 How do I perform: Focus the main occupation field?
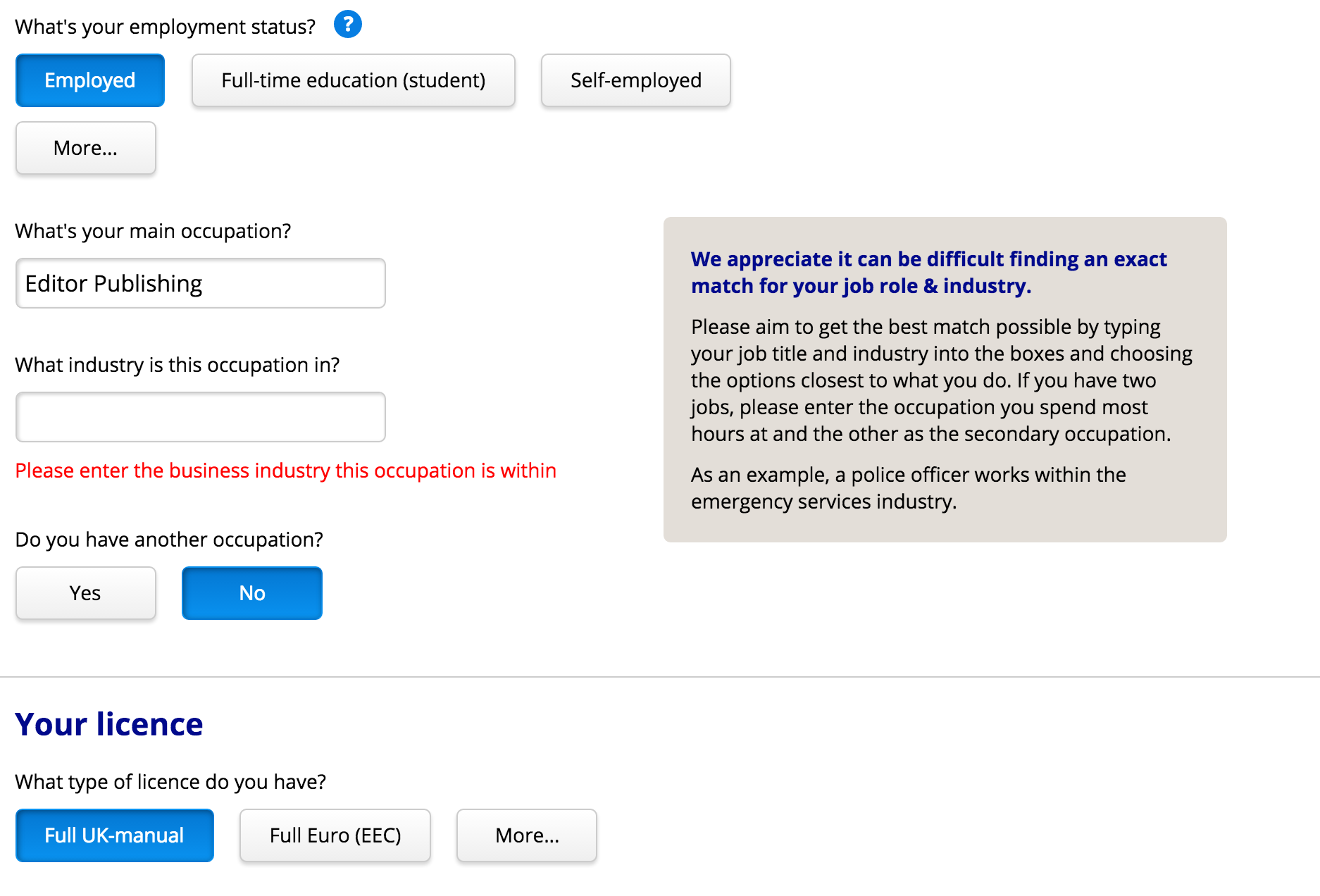click(201, 283)
